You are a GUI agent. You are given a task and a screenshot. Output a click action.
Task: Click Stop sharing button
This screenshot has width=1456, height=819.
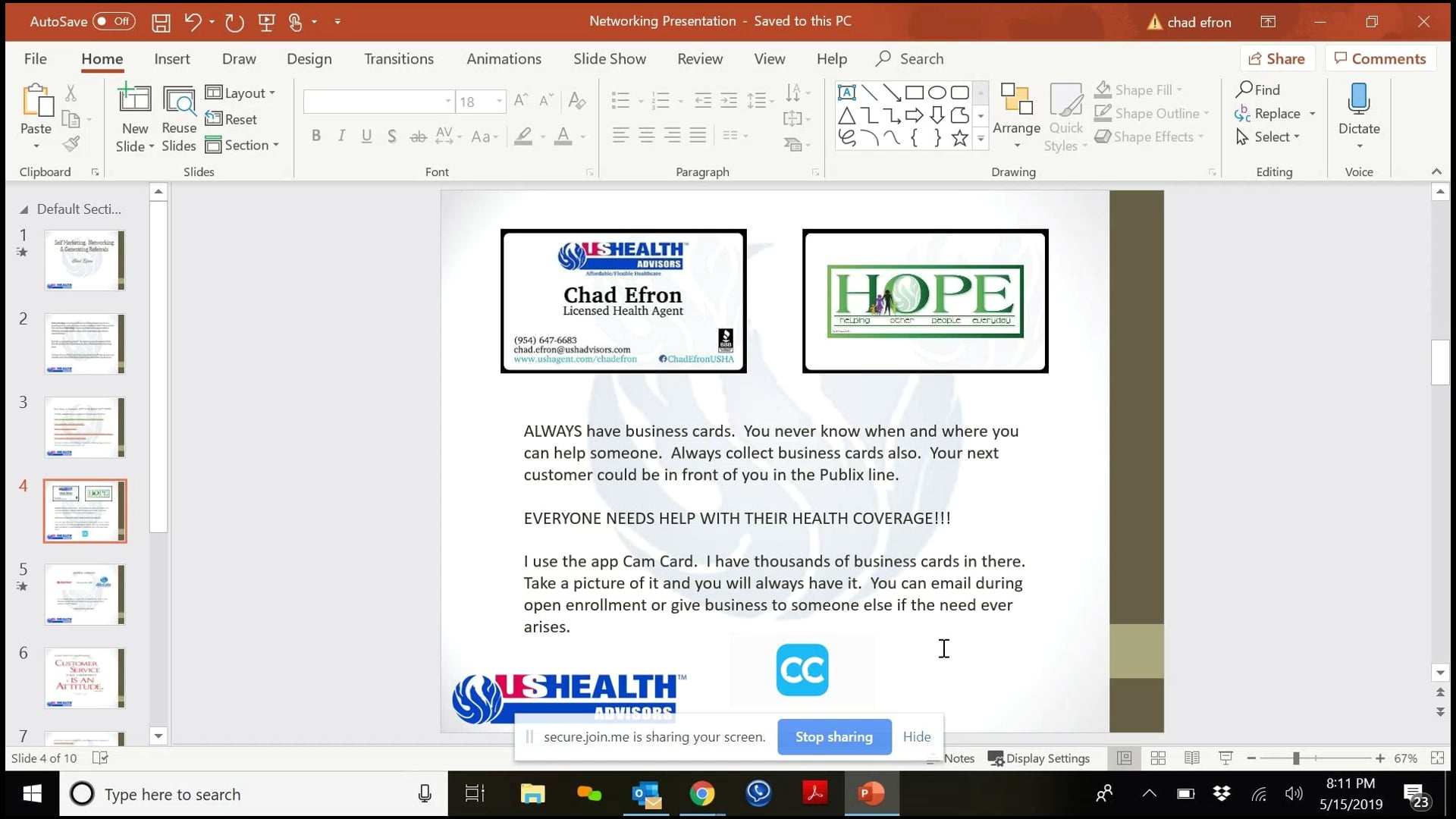[834, 737]
